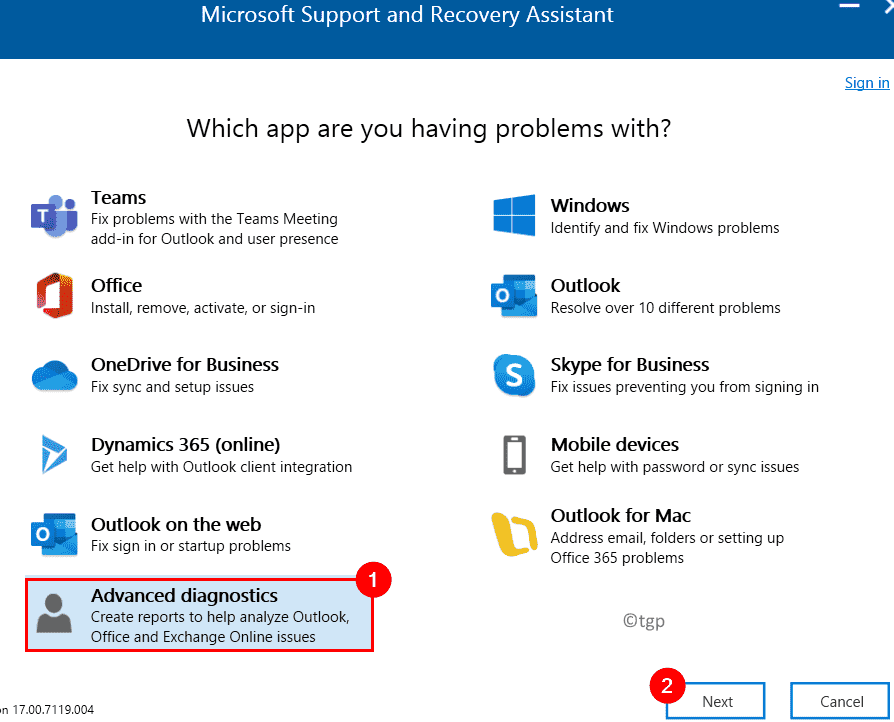Pick the OneDrive for Business cloud icon
Screen dimensions: 894x722
tap(54, 375)
